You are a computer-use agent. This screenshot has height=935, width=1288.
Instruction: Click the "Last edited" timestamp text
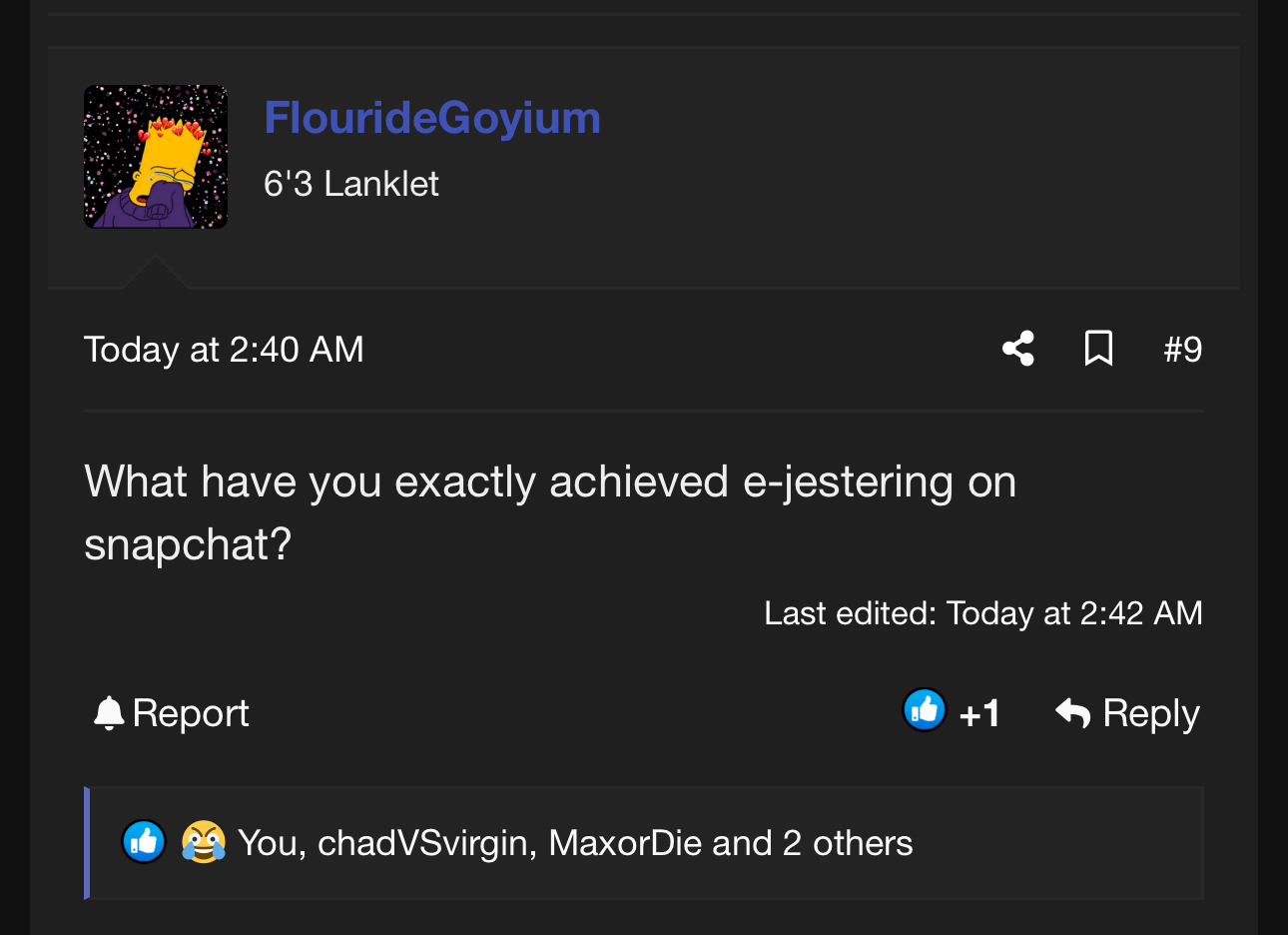coord(982,612)
